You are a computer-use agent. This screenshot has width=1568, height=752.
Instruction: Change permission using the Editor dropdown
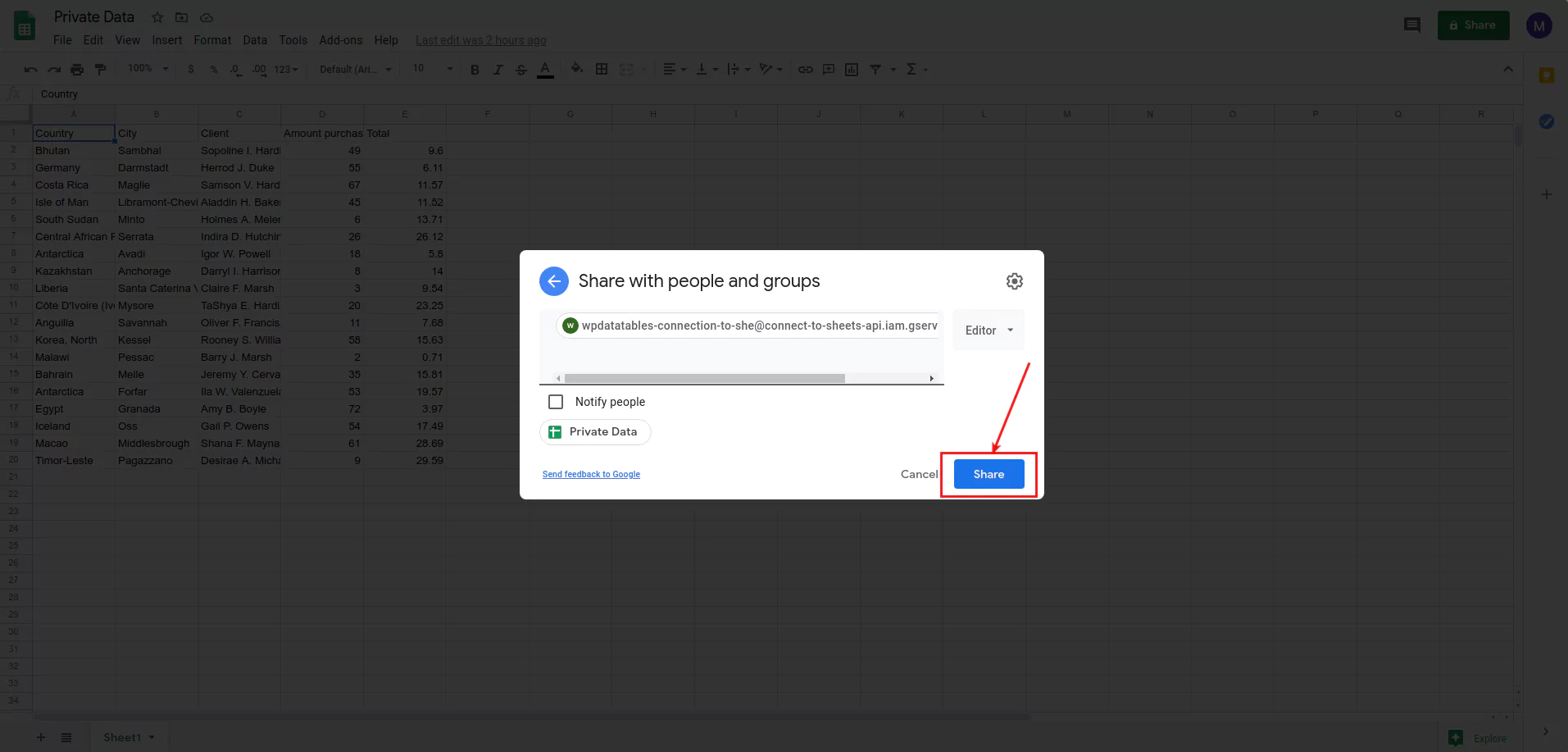[988, 330]
